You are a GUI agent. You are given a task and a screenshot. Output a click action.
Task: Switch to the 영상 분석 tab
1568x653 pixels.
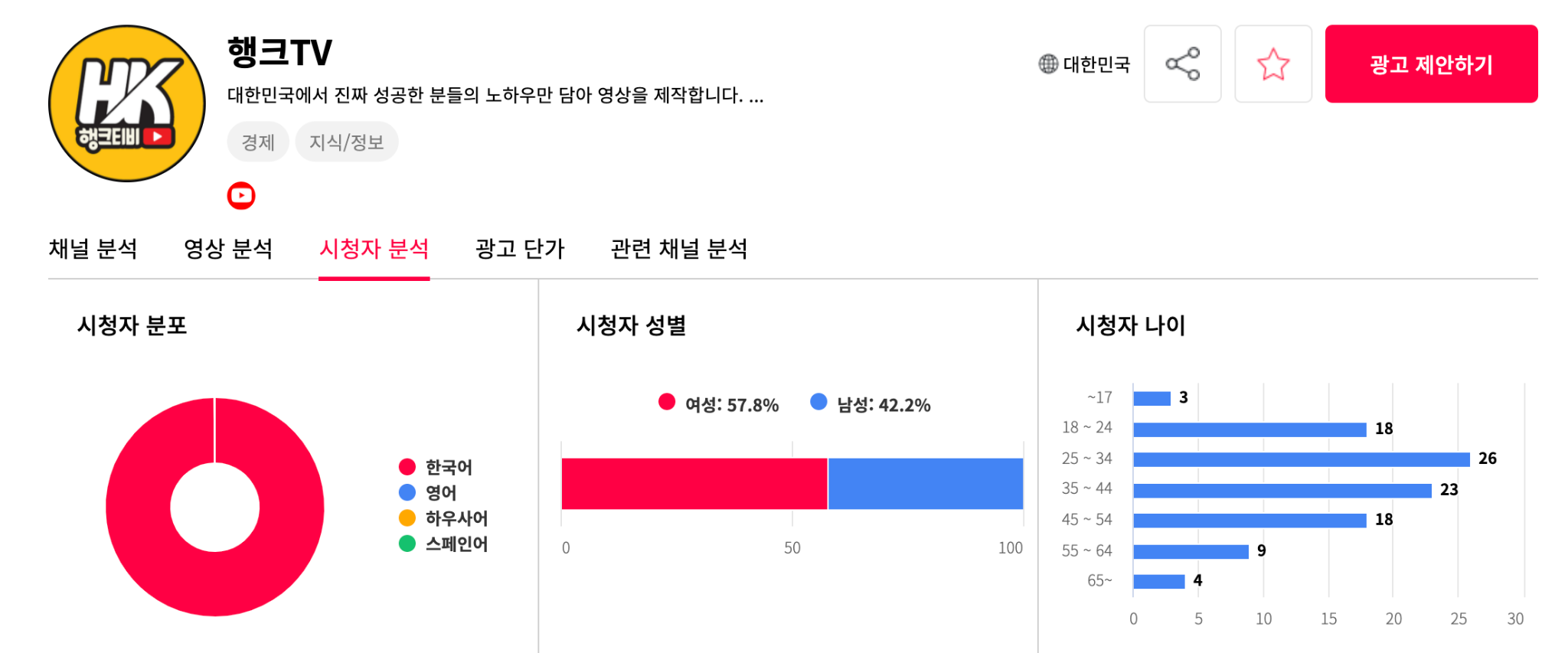coord(228,249)
